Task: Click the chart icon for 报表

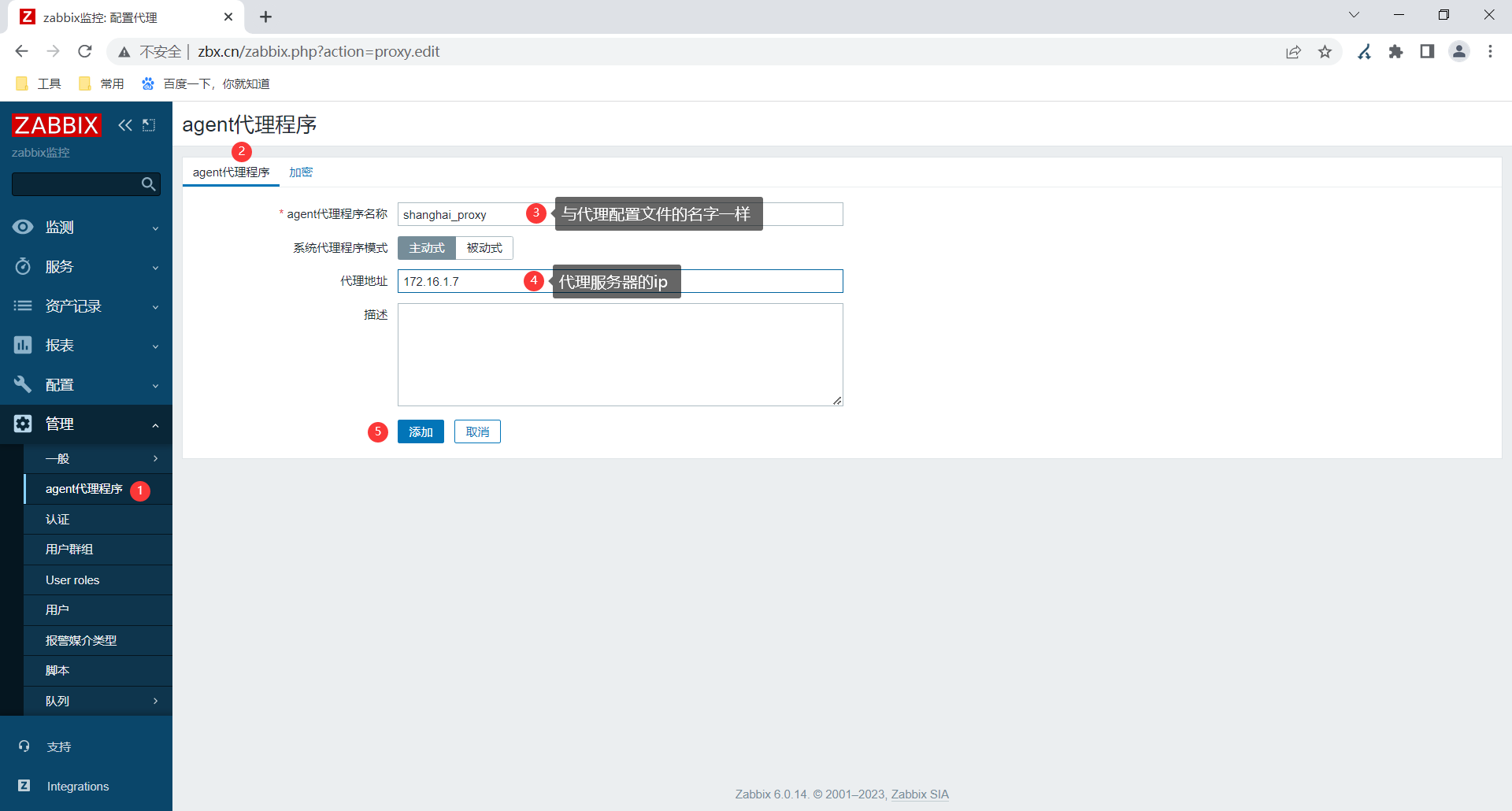Action: click(23, 345)
